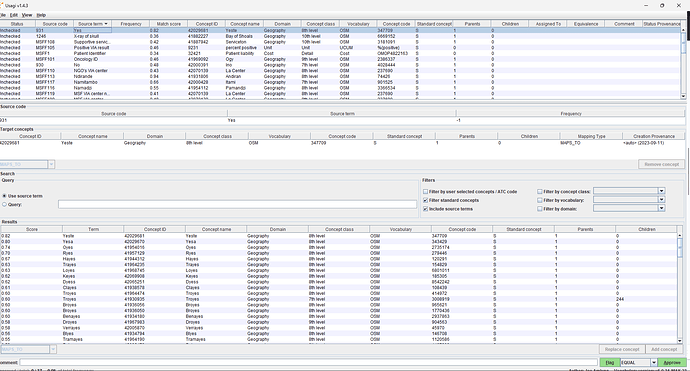
Task: Click the Comment input field at bottom
Action: (x=308, y=362)
